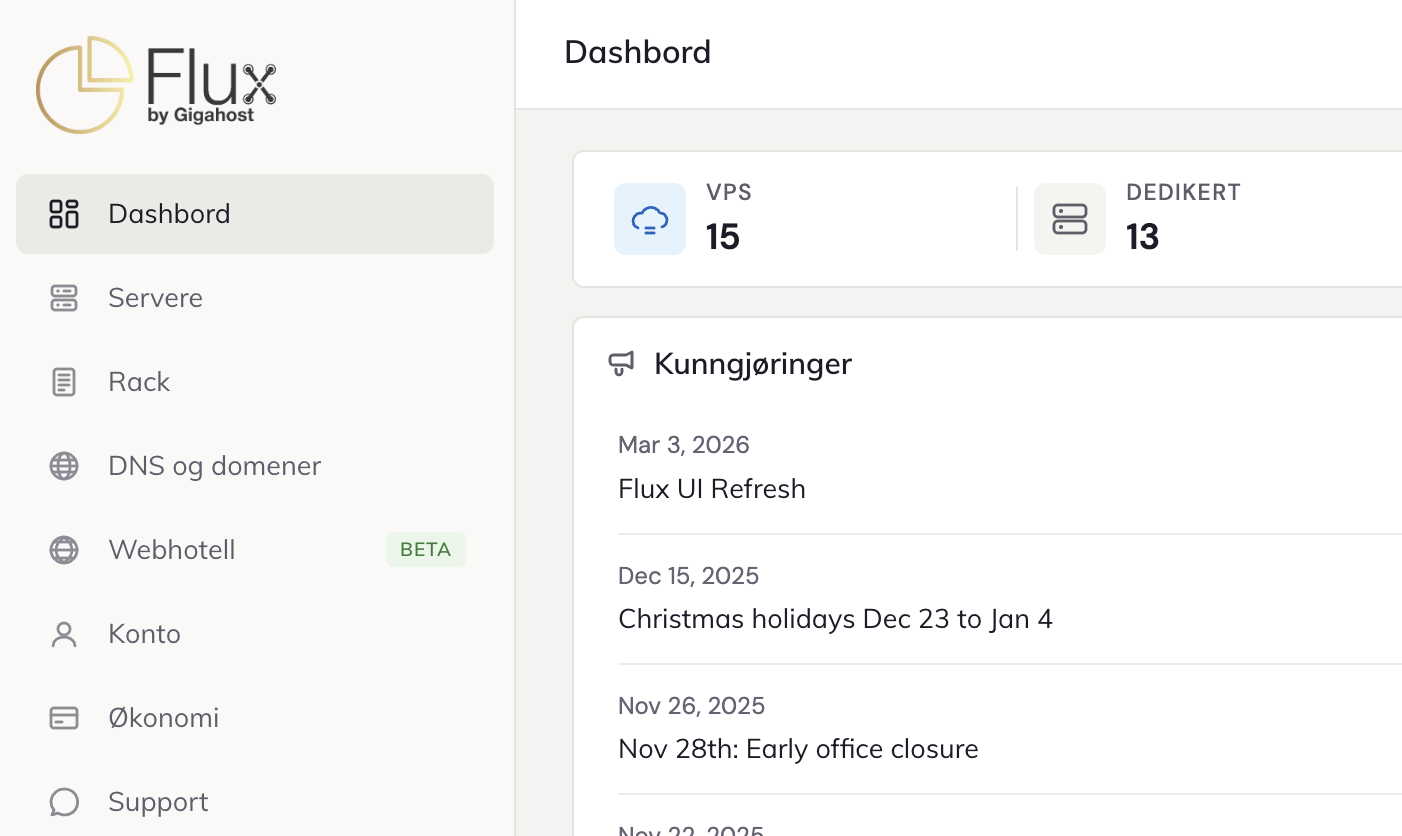Screen dimensions: 1402x836
Task: Click the Konto person icon
Action: [64, 634]
